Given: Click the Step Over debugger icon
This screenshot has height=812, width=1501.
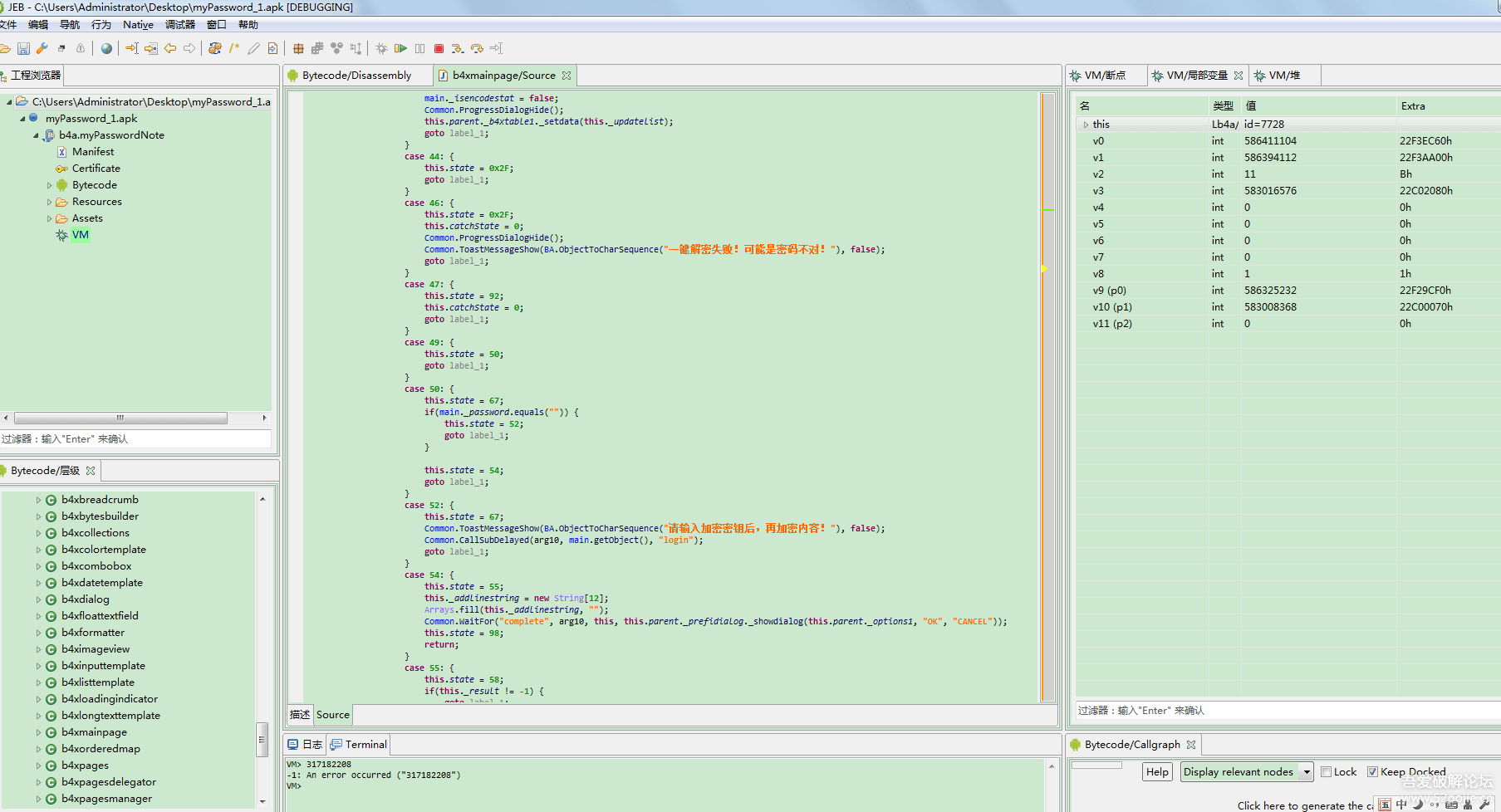Looking at the screenshot, I should pyautogui.click(x=477, y=49).
